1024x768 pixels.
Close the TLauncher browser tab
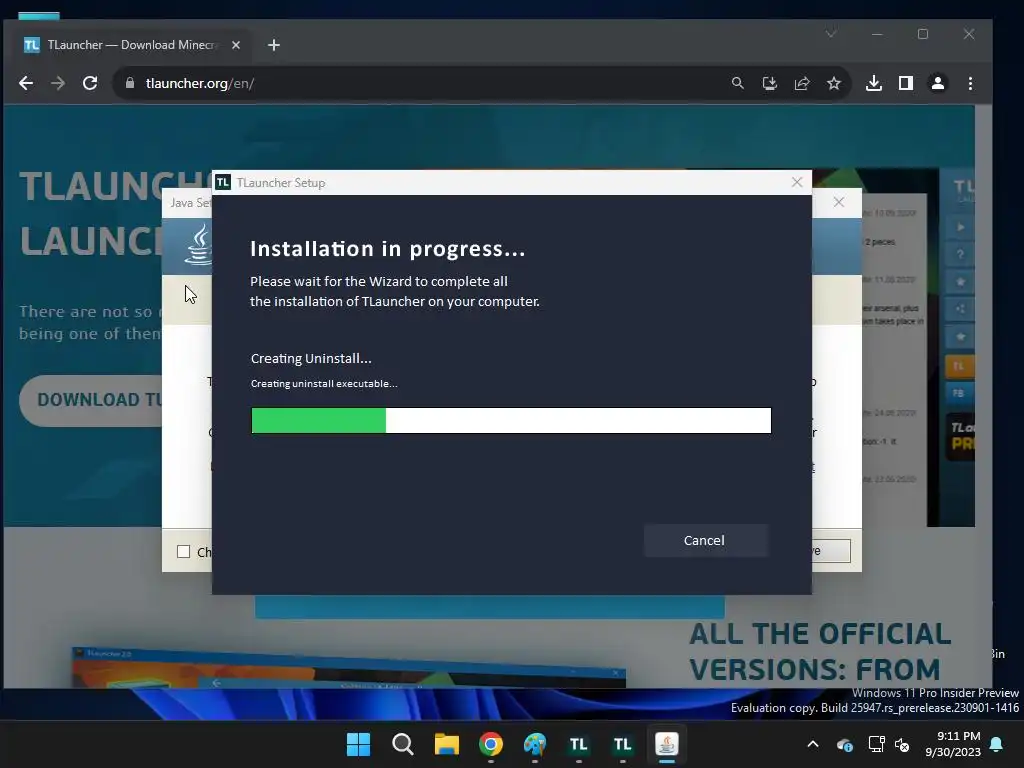click(x=236, y=44)
